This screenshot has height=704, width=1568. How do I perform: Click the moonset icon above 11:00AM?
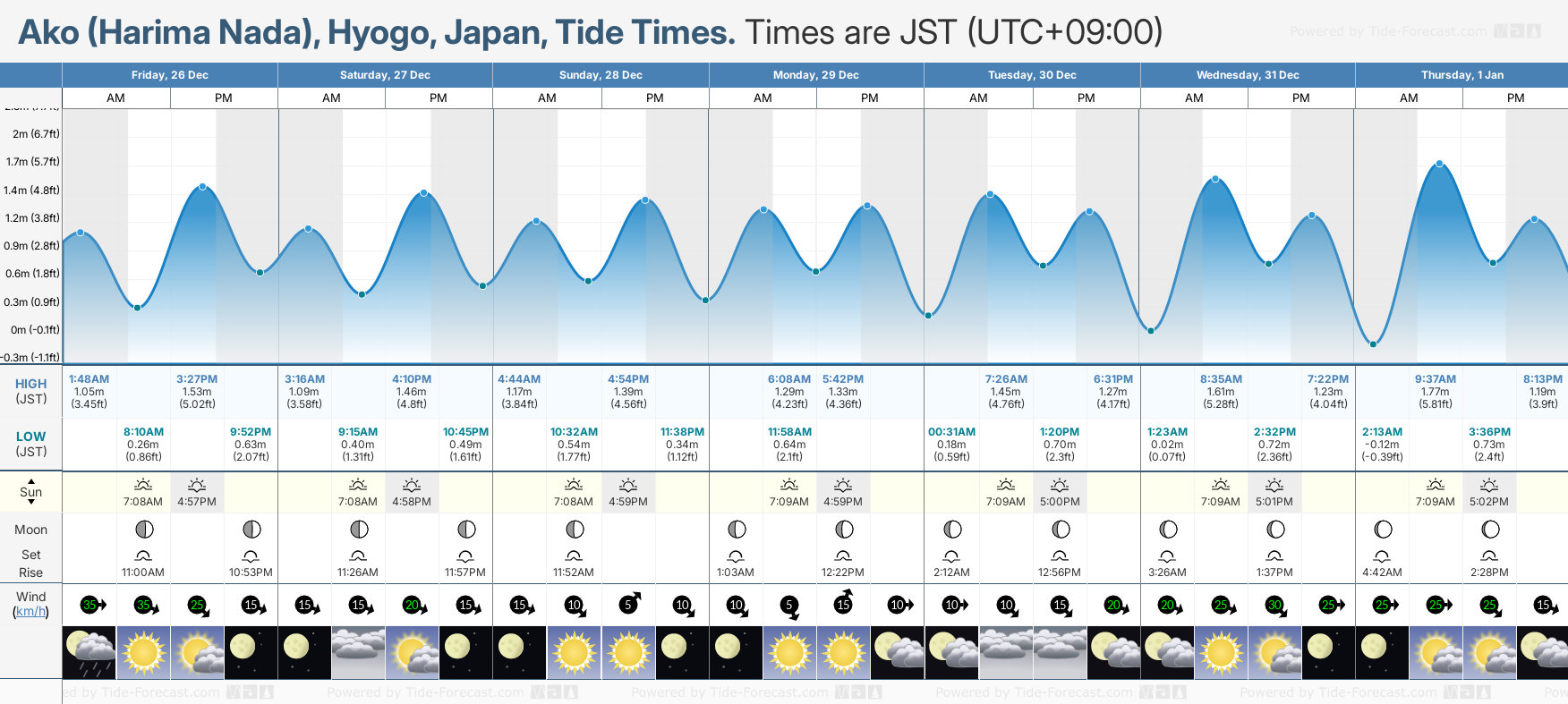143,556
